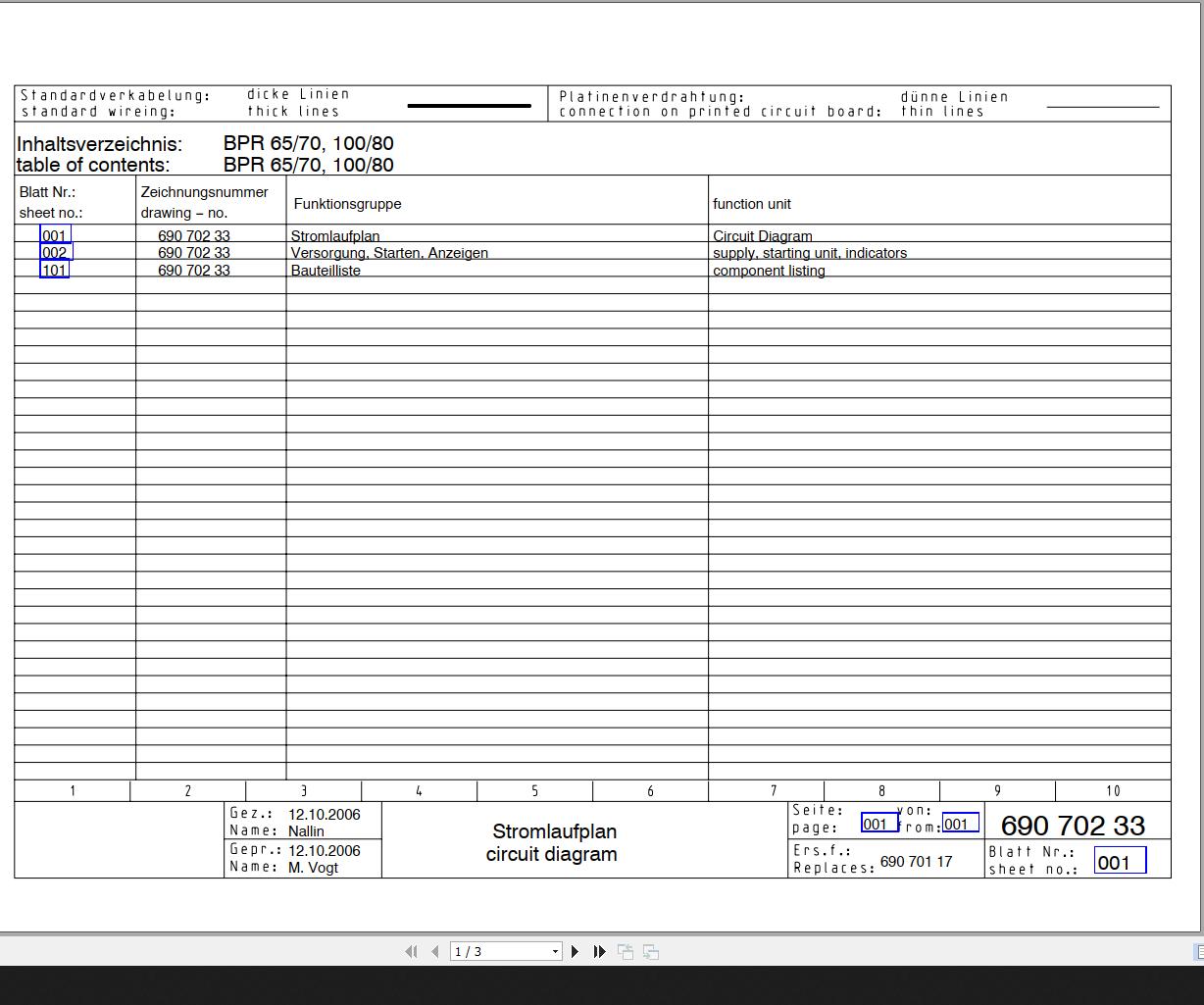Open sheet 101 link for Bauteilliste
This screenshot has height=1005, width=1204.
[x=55, y=270]
